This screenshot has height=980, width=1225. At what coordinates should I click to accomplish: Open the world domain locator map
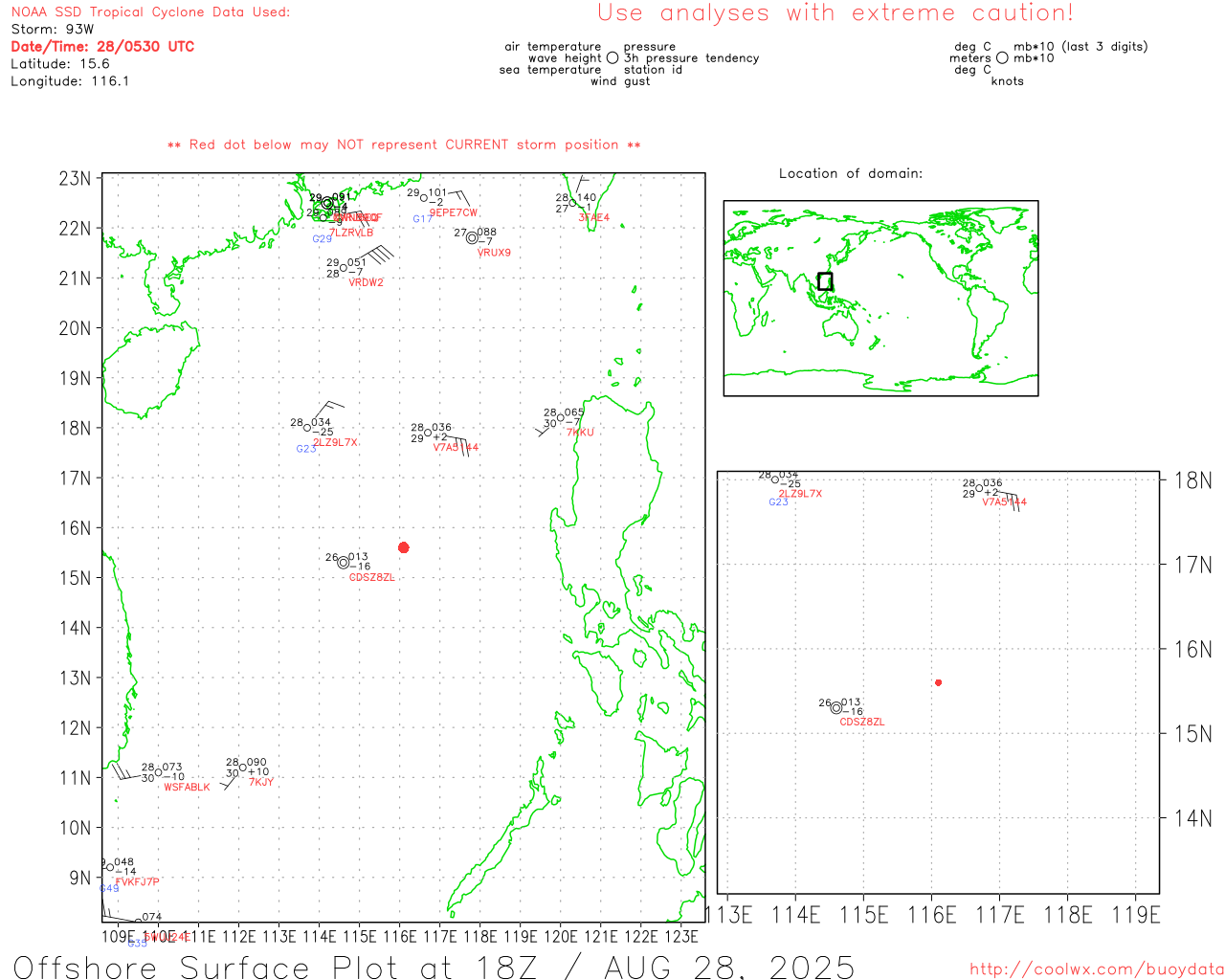[x=880, y=299]
